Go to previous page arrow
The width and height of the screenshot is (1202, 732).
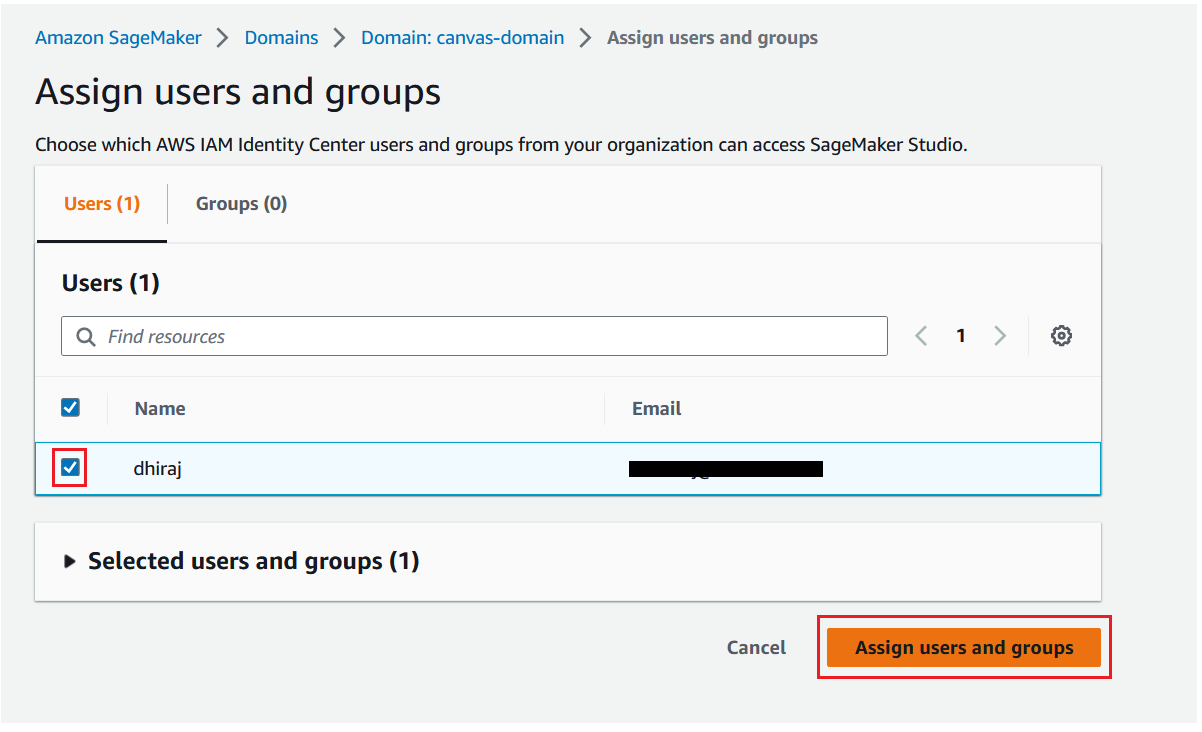(x=921, y=336)
